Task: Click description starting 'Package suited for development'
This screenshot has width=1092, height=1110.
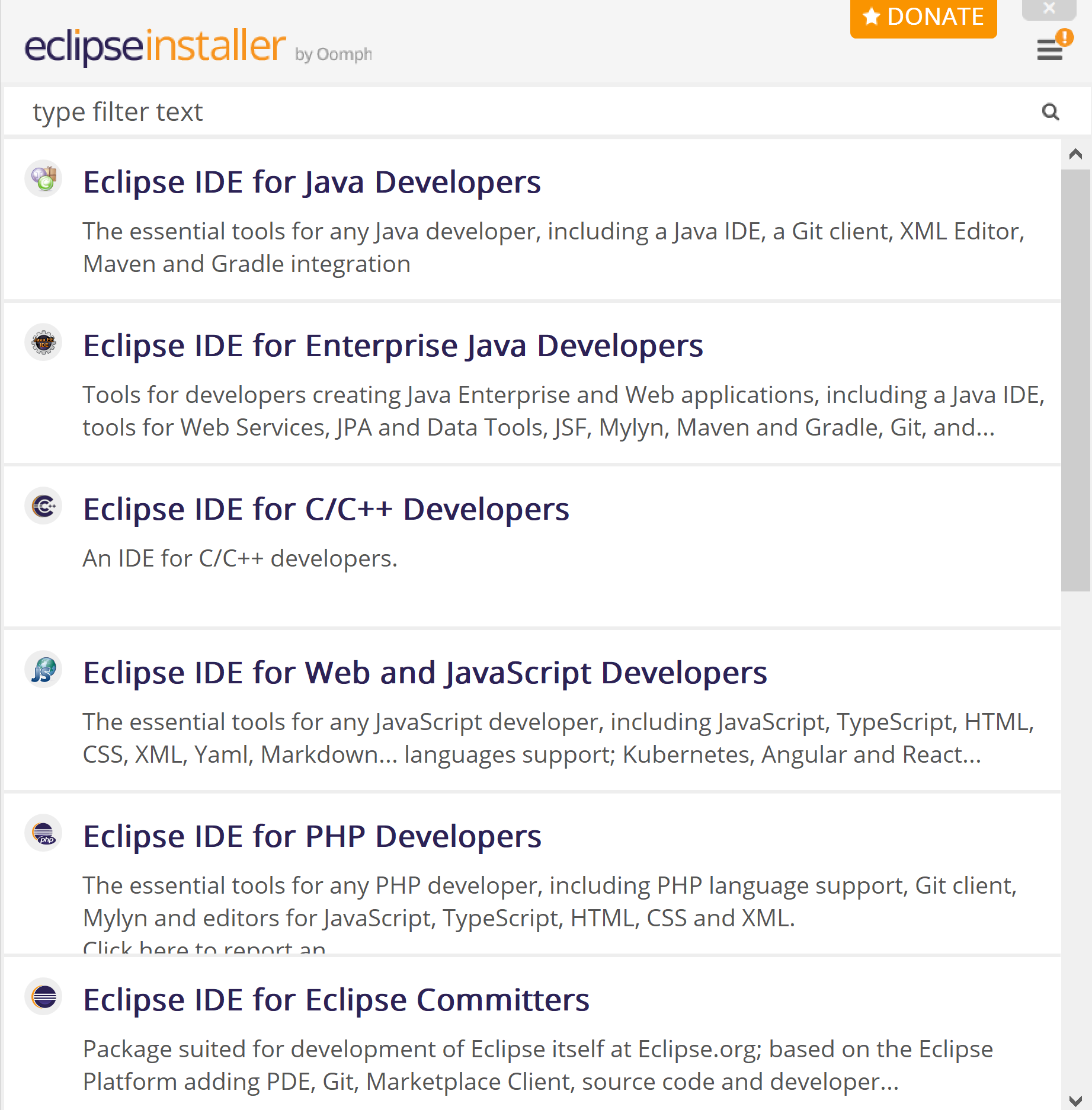Action: tap(537, 1066)
